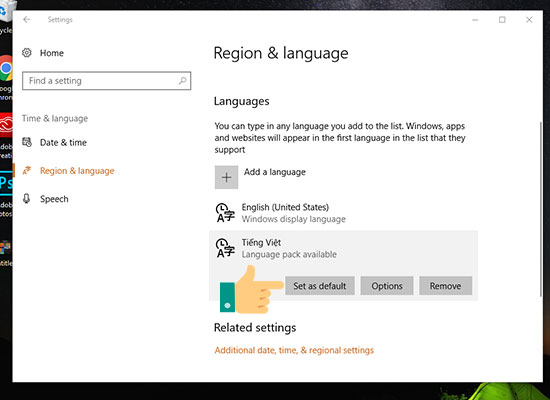Open Options for Tiếng Việt
Screen dimensions: 550x400
387,286
